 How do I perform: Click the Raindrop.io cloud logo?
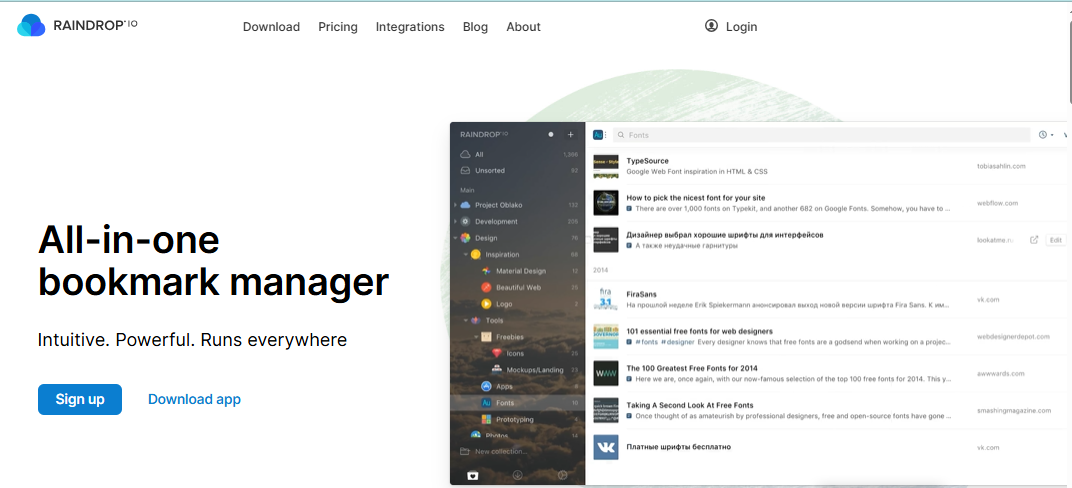coord(31,26)
